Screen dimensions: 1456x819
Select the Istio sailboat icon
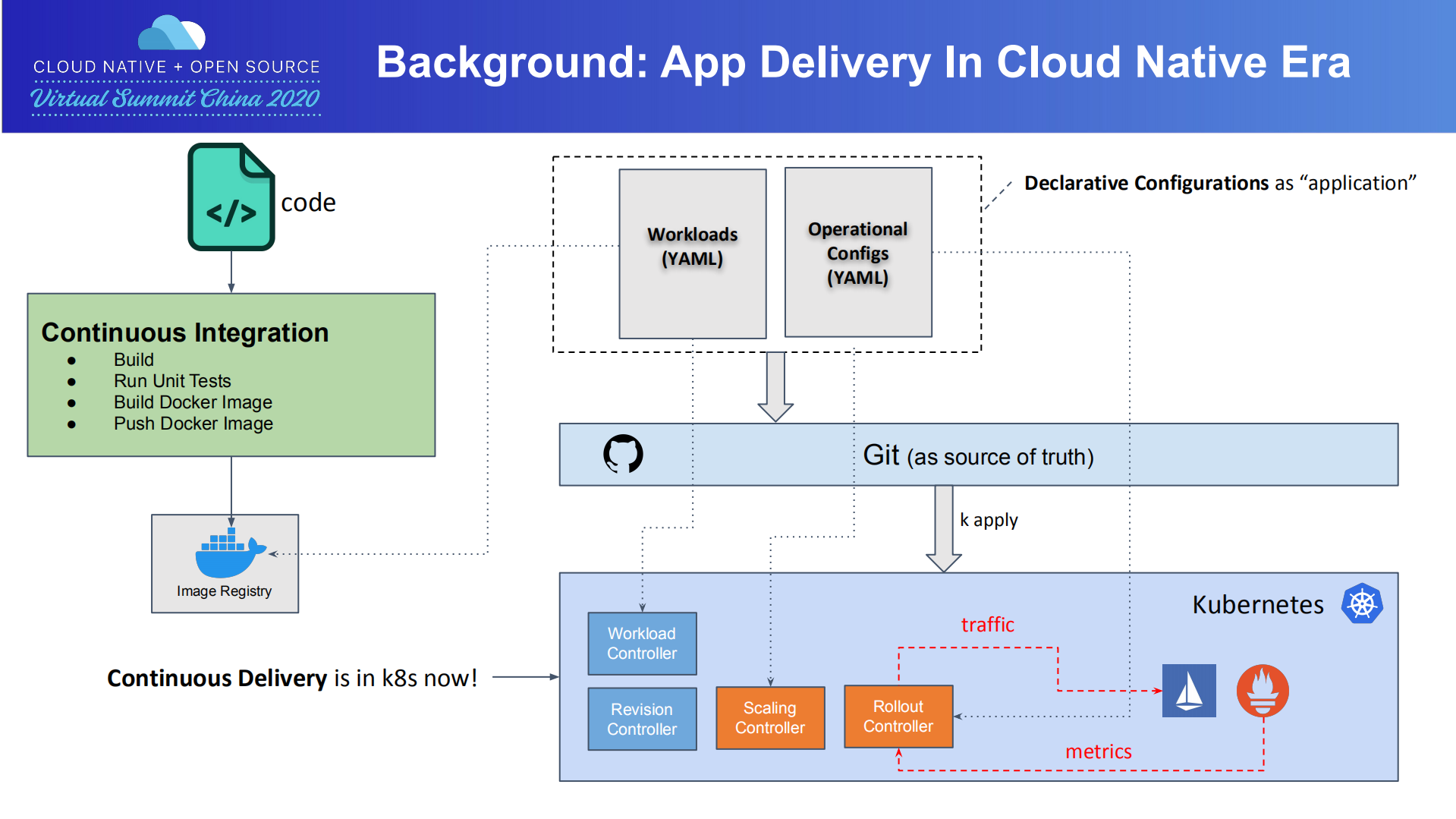(x=1188, y=691)
